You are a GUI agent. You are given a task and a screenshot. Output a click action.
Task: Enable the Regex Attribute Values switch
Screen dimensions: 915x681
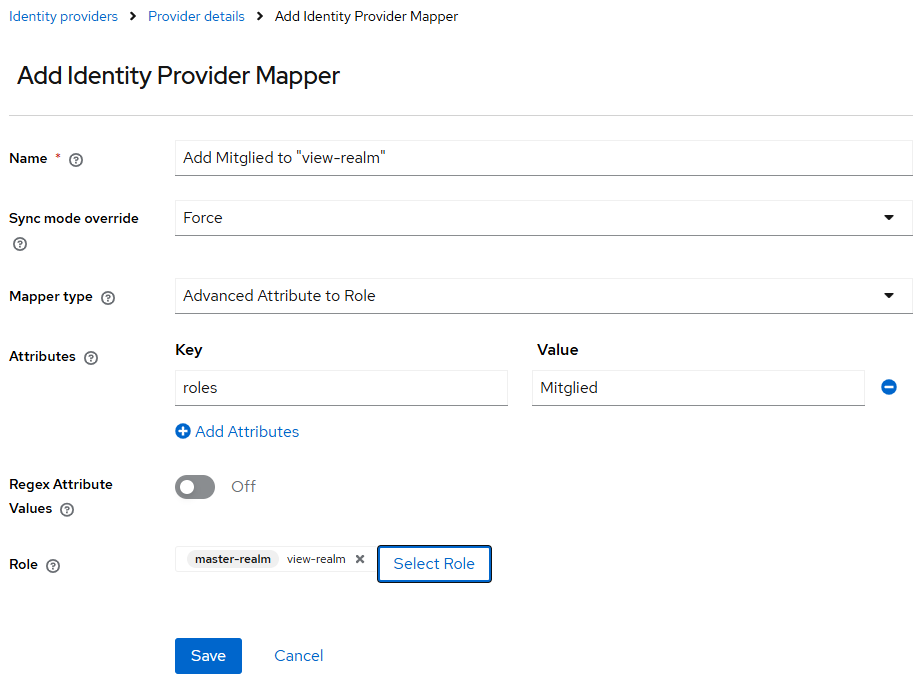coord(195,487)
